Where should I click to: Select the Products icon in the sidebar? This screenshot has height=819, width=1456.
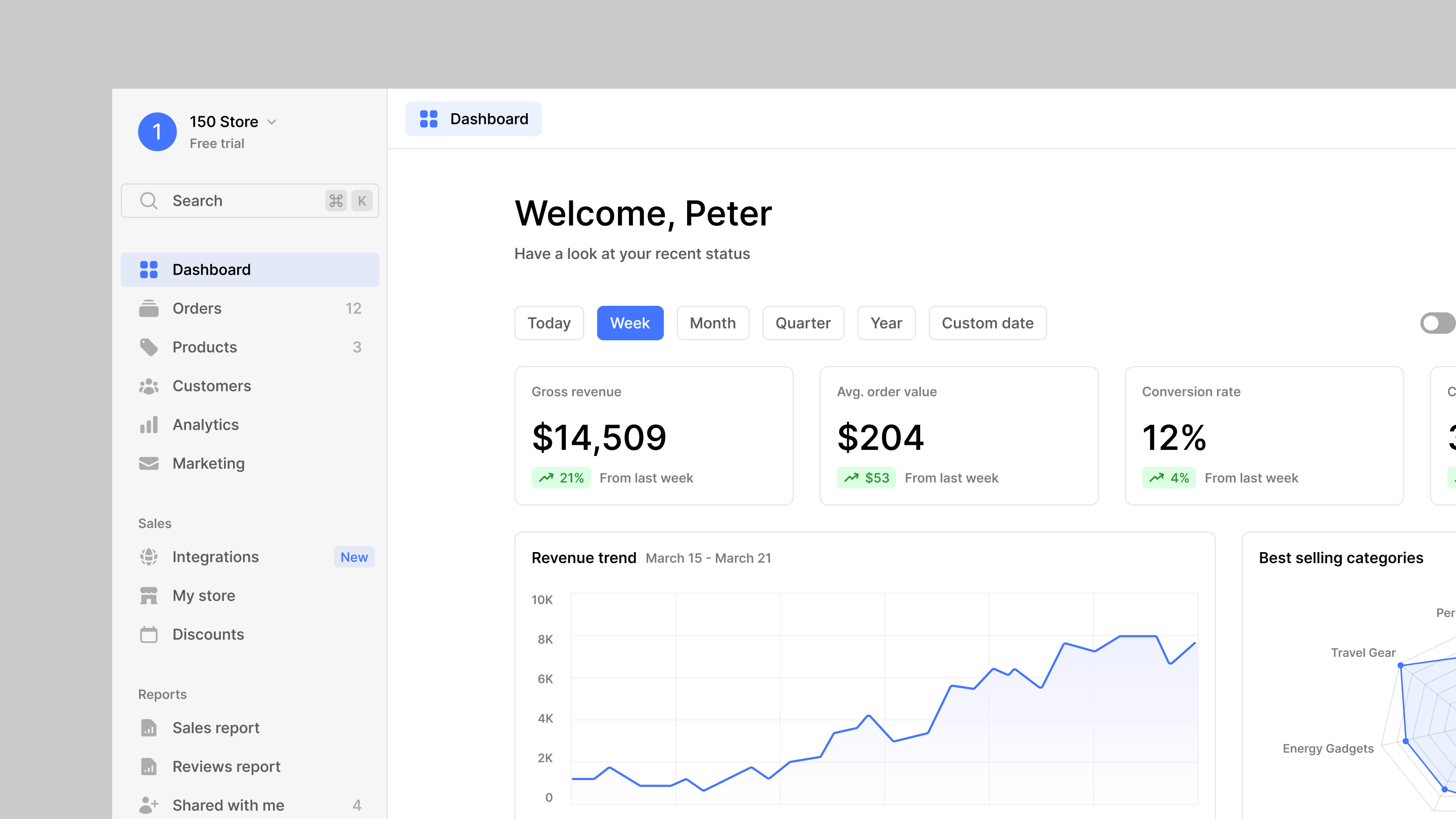[x=148, y=346]
